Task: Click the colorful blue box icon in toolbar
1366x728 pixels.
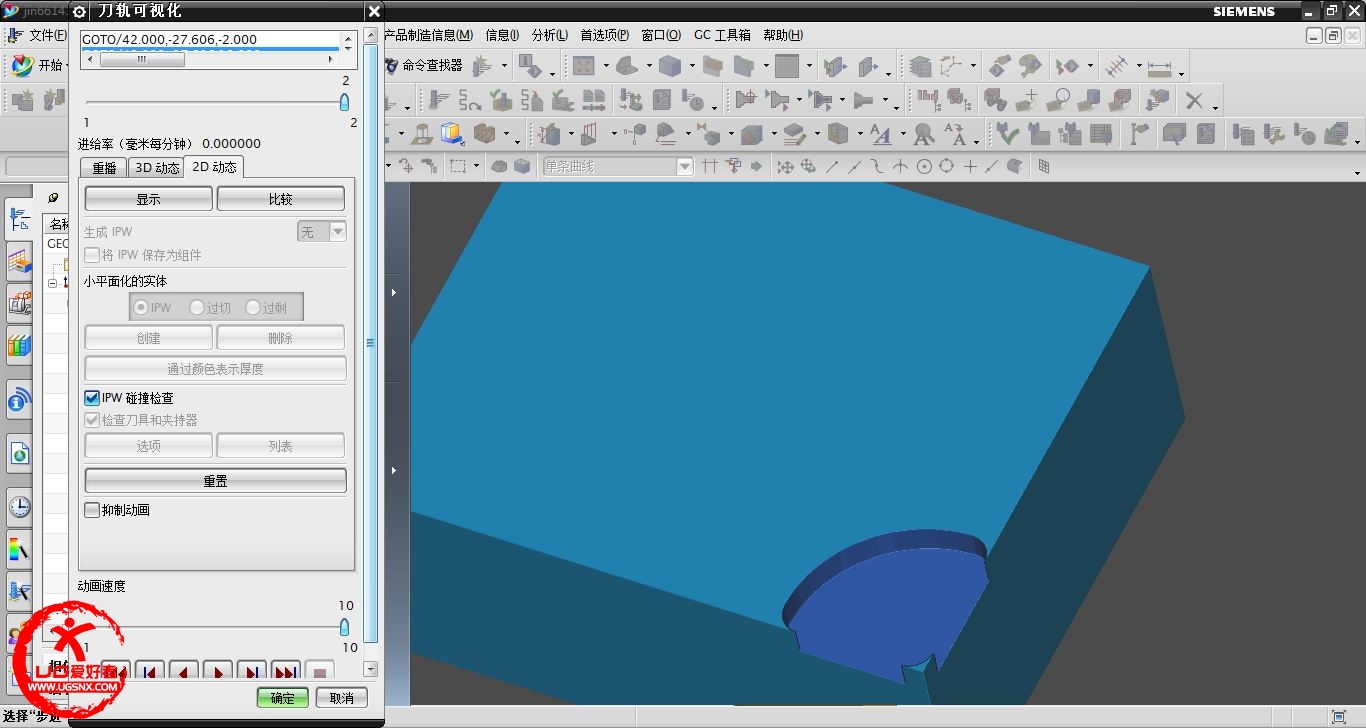Action: pos(450,134)
